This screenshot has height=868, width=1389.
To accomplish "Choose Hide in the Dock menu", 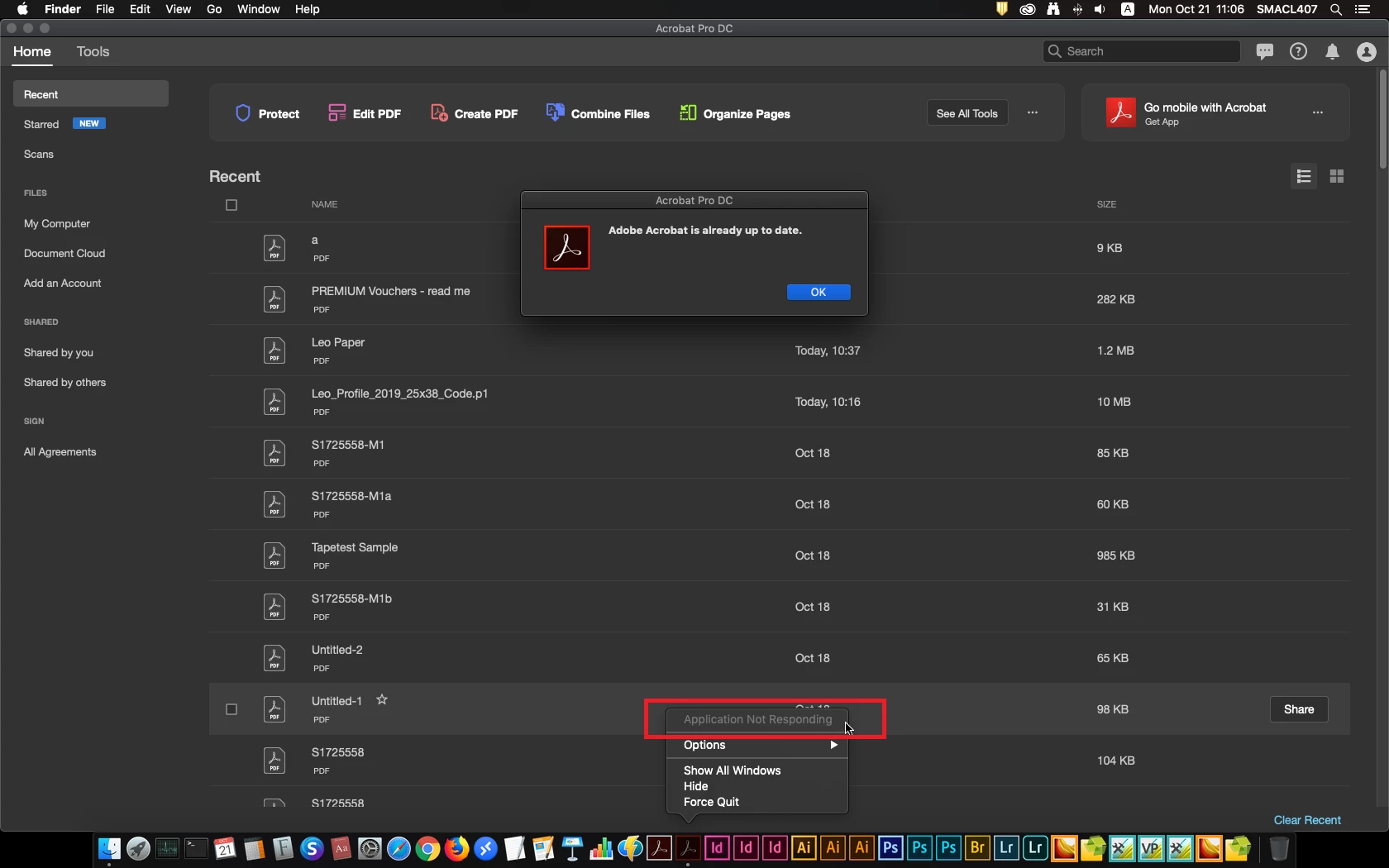I will [757, 786].
